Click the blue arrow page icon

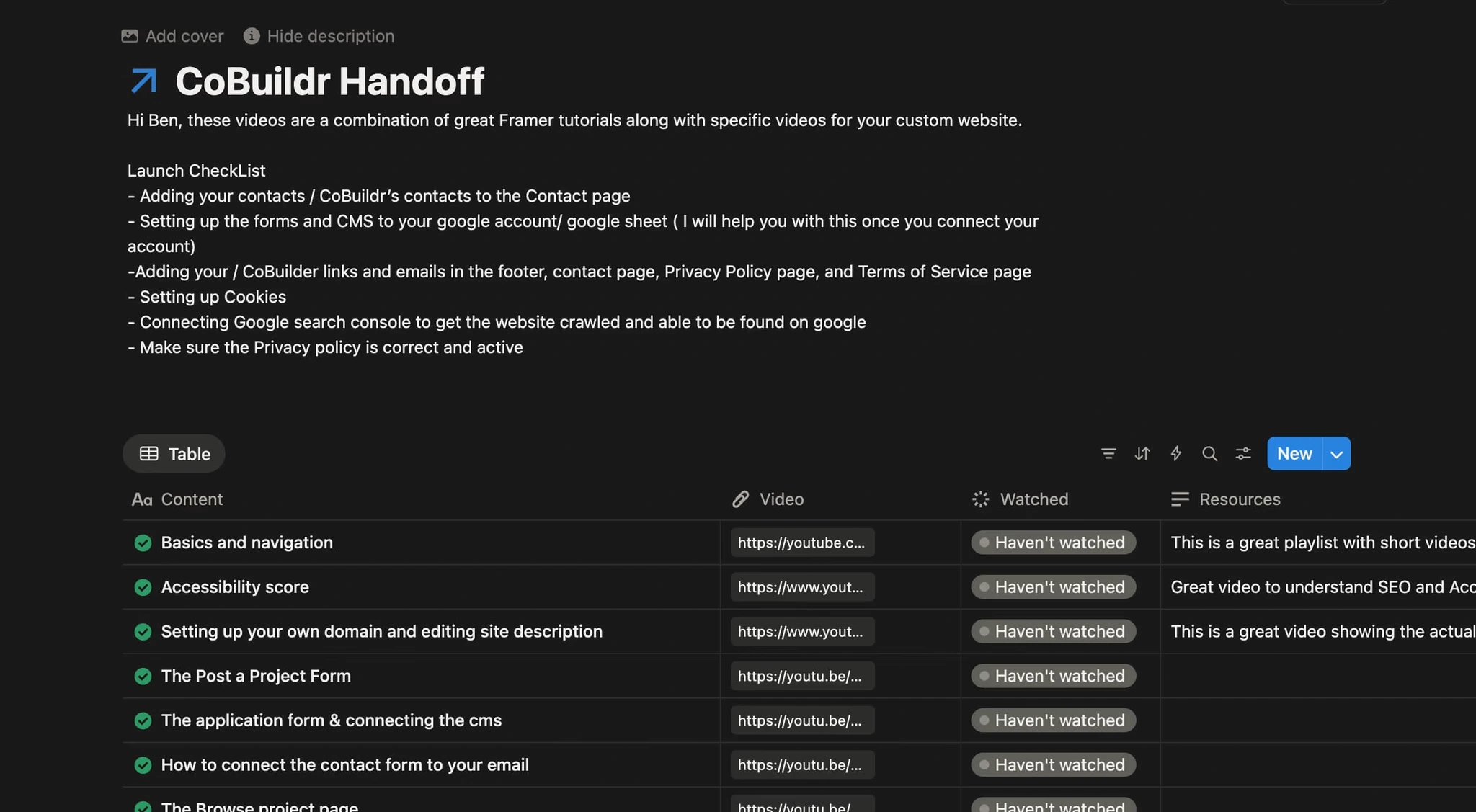point(144,81)
